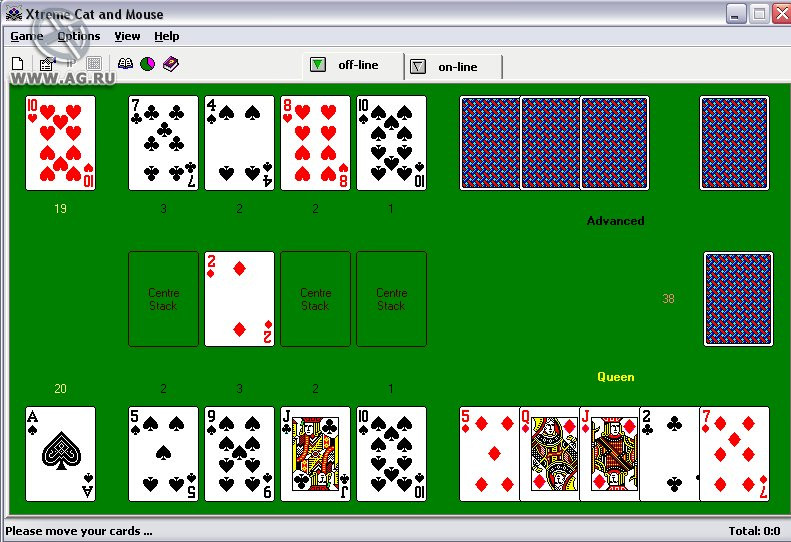Click the pile count 20

[x=61, y=389]
